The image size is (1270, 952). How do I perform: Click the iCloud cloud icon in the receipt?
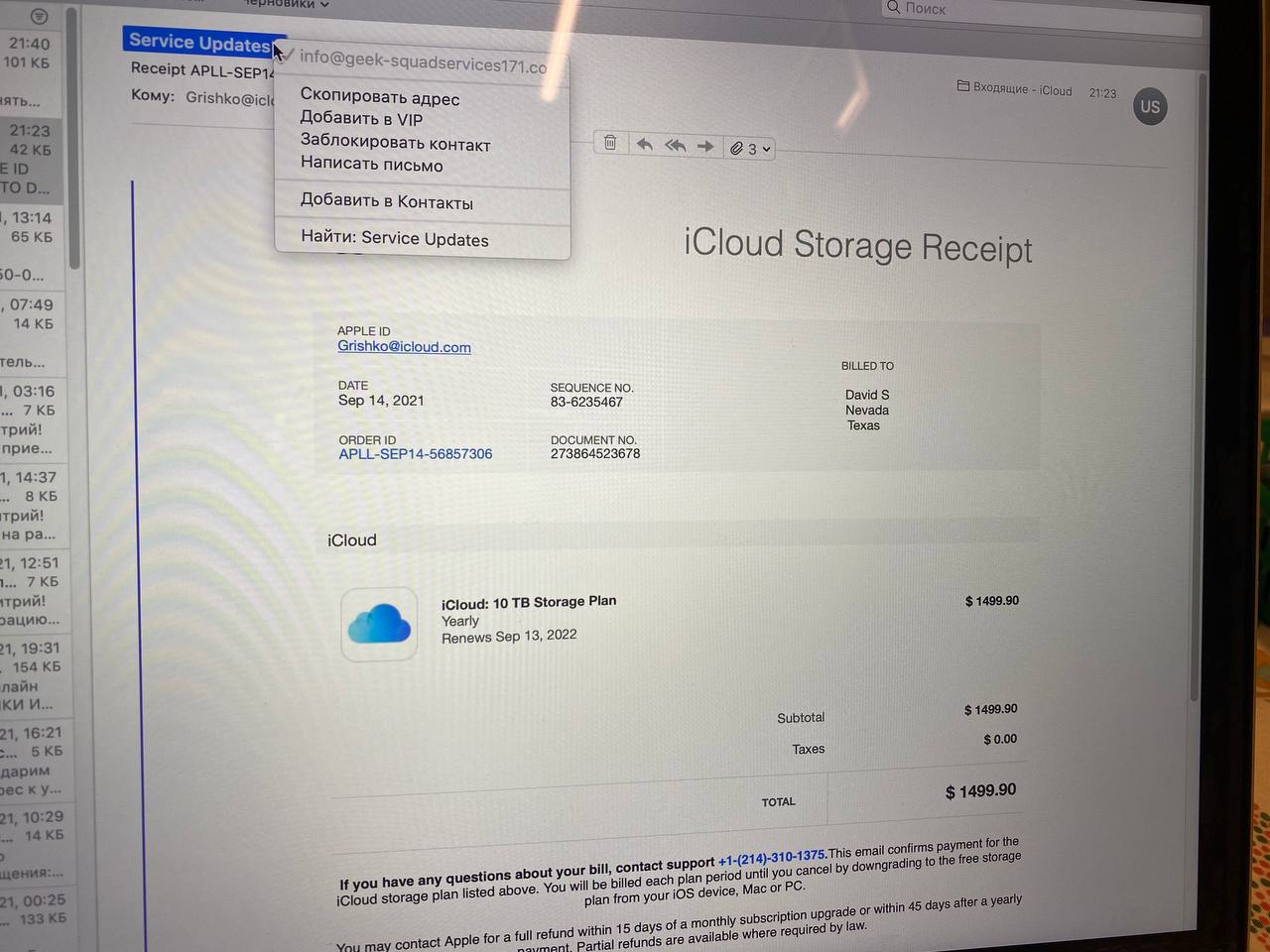click(379, 625)
